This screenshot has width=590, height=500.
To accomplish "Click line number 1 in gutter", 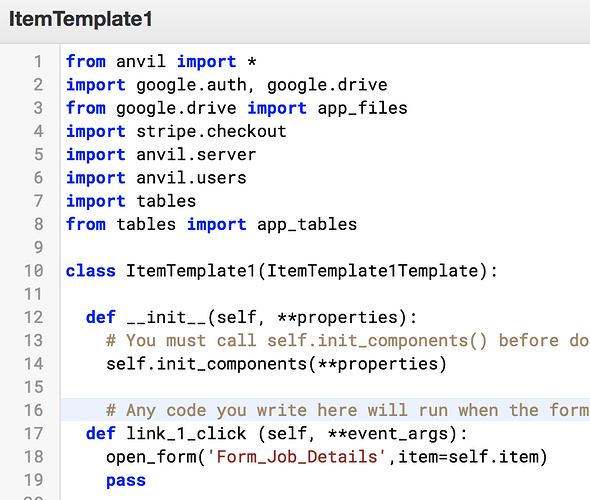I will point(38,61).
